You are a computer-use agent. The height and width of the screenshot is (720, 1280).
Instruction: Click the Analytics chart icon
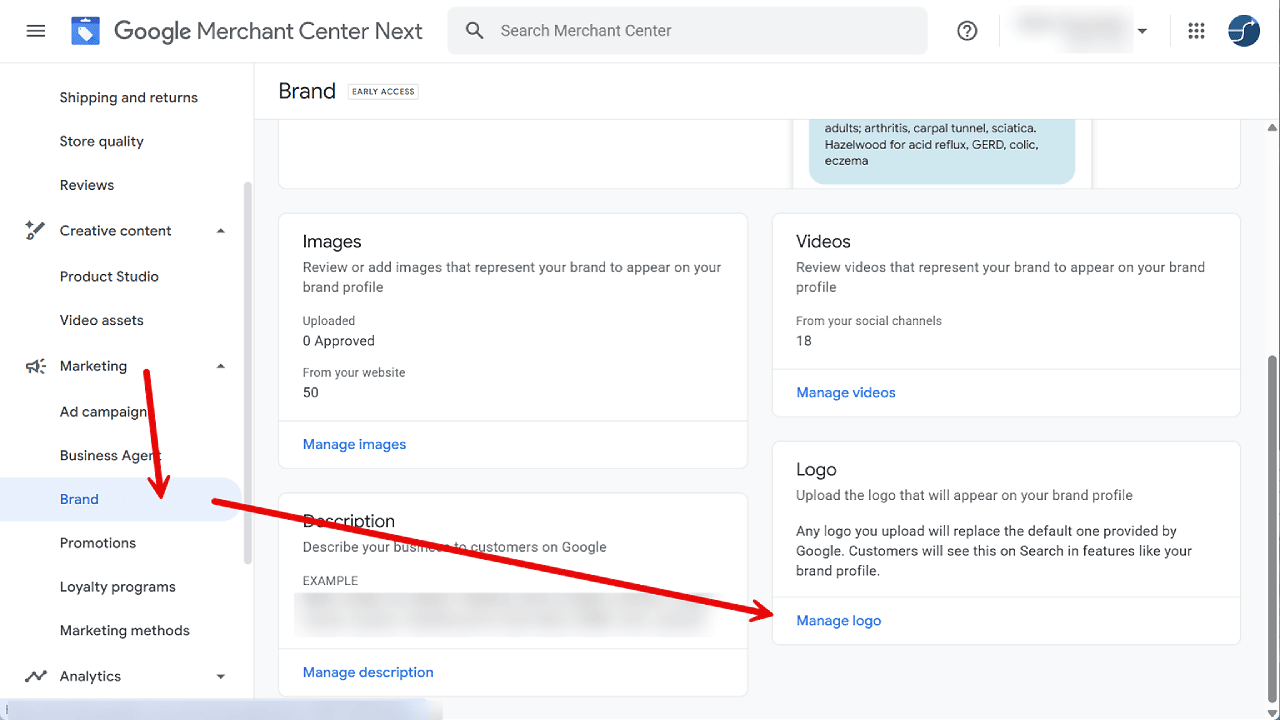(x=36, y=677)
